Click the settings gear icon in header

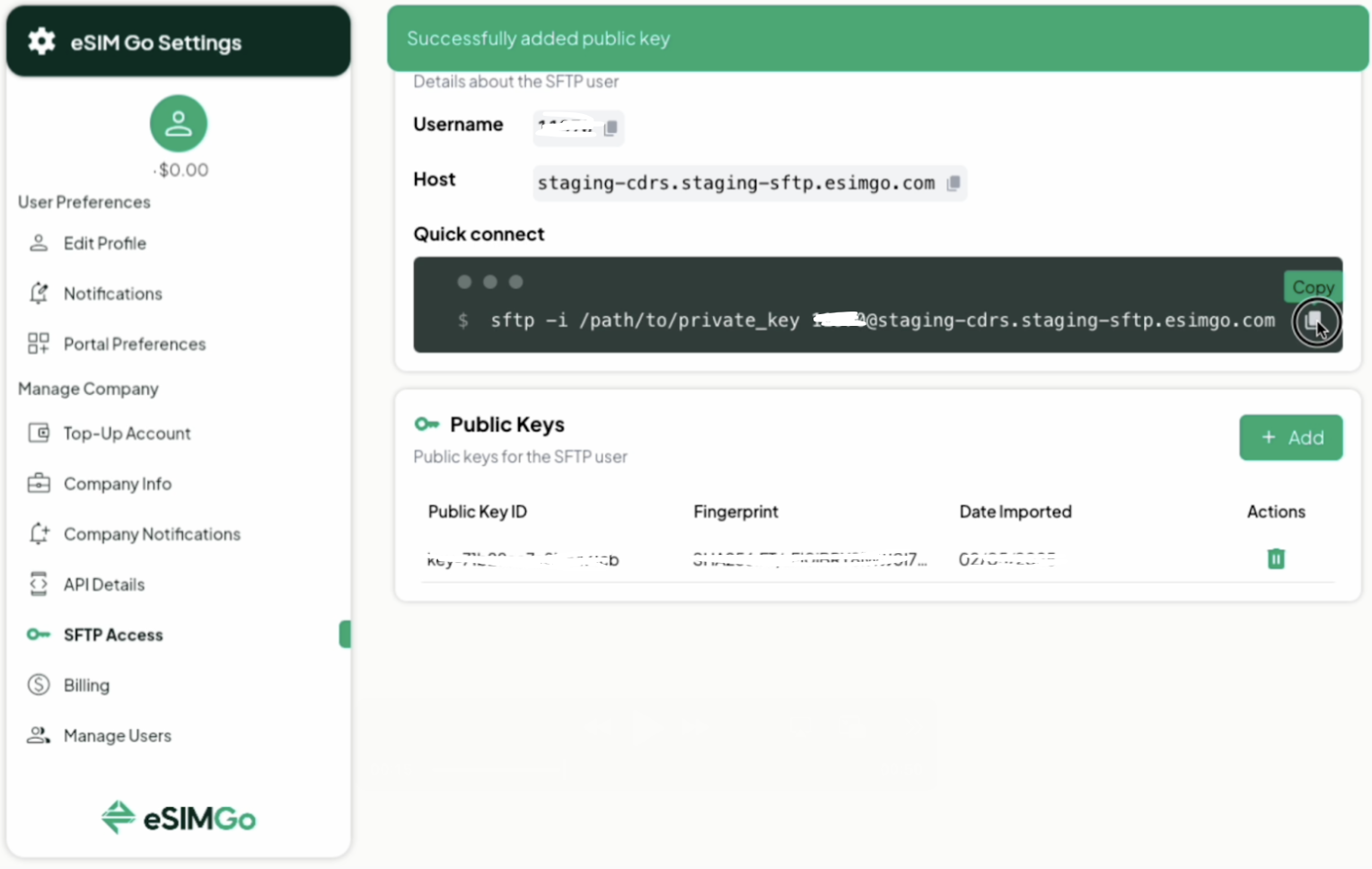point(41,41)
